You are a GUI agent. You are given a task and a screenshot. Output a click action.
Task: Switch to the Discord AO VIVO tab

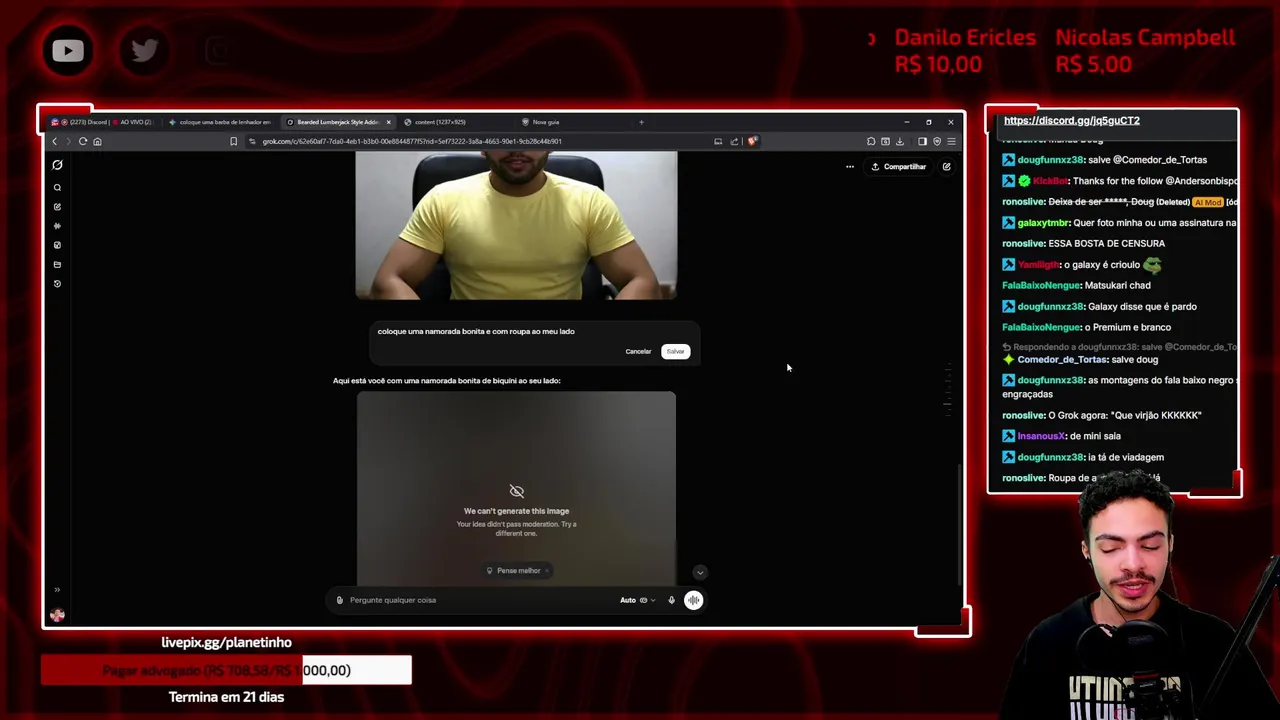tap(102, 122)
